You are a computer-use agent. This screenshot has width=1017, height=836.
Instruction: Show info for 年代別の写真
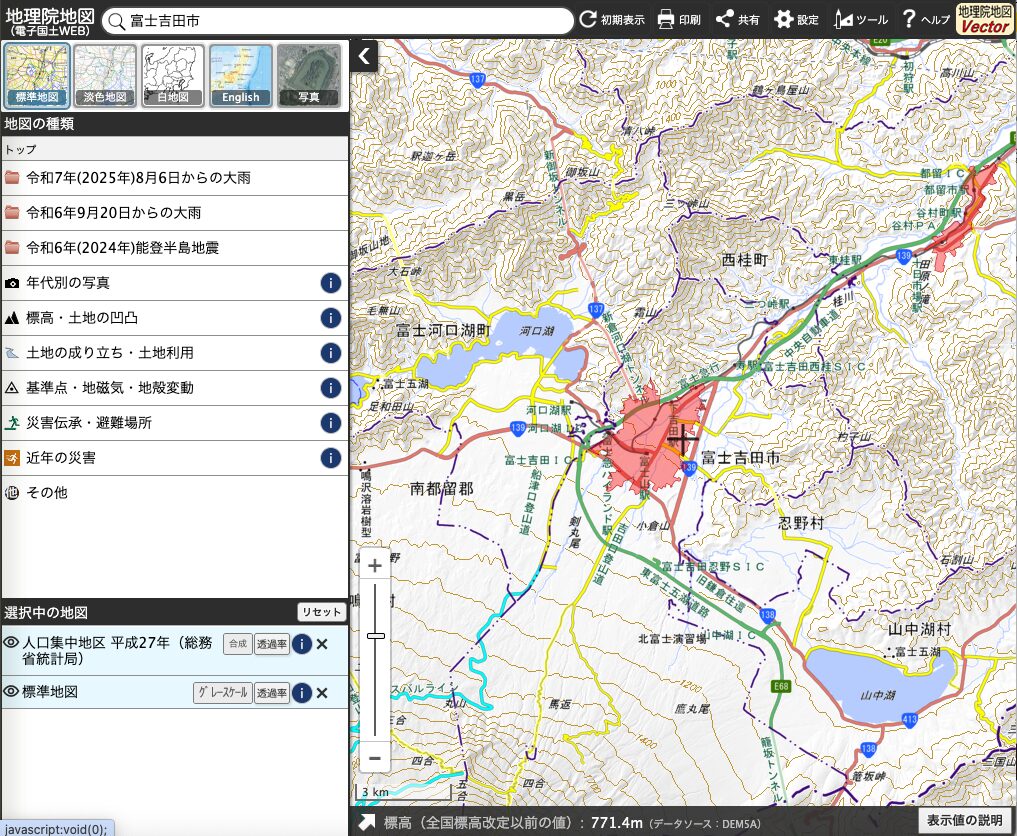(x=331, y=283)
